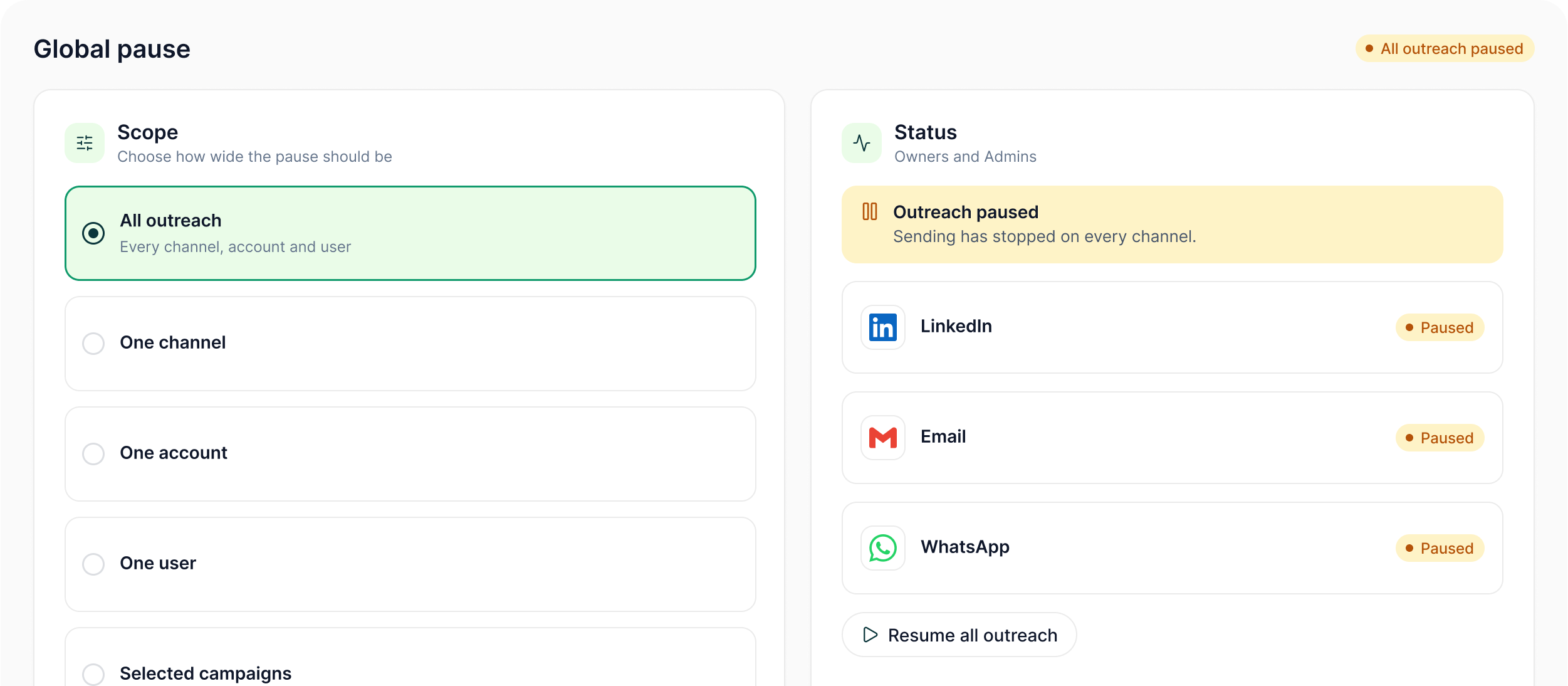Click the 'Outreach paused' banner title

(966, 212)
